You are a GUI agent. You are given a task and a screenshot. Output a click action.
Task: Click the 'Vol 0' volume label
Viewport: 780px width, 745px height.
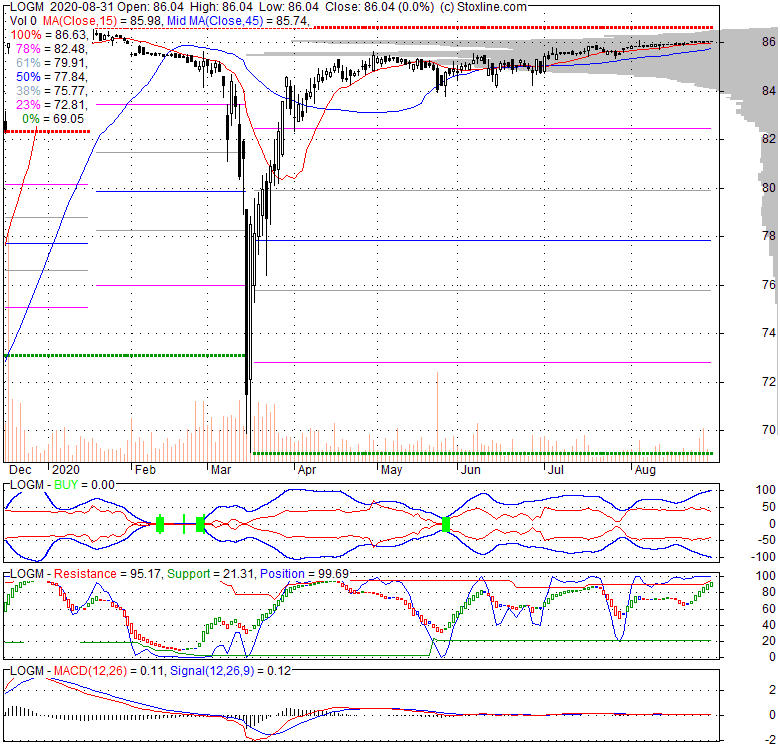[x=23, y=20]
